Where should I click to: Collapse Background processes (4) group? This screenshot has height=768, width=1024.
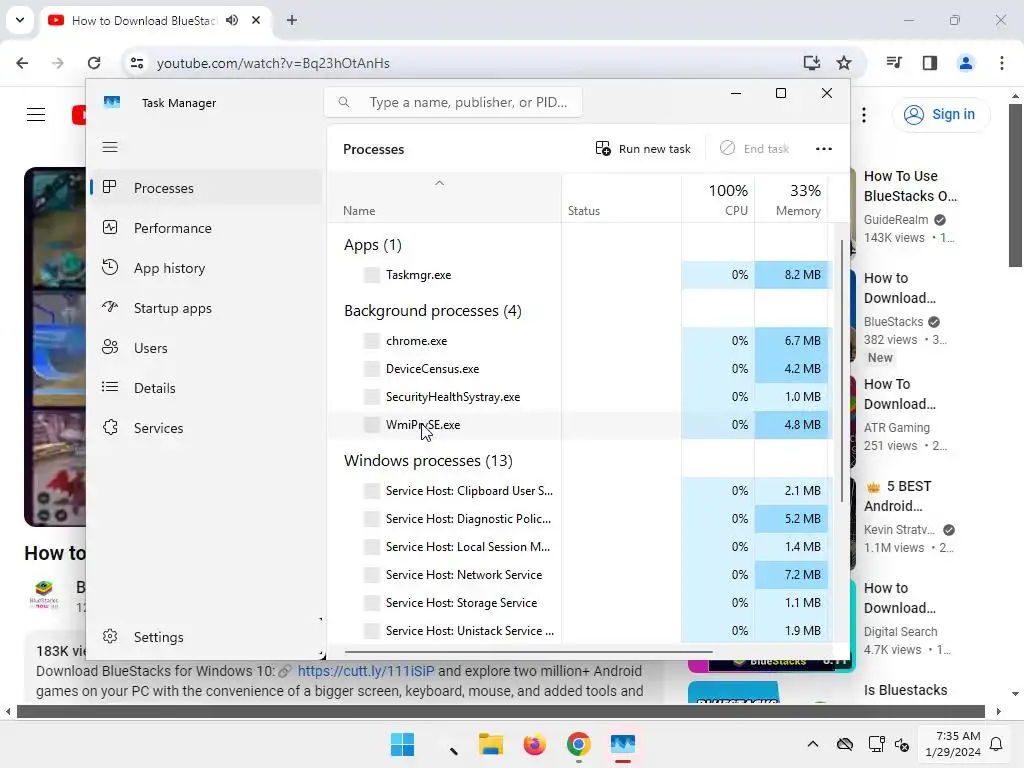[432, 311]
